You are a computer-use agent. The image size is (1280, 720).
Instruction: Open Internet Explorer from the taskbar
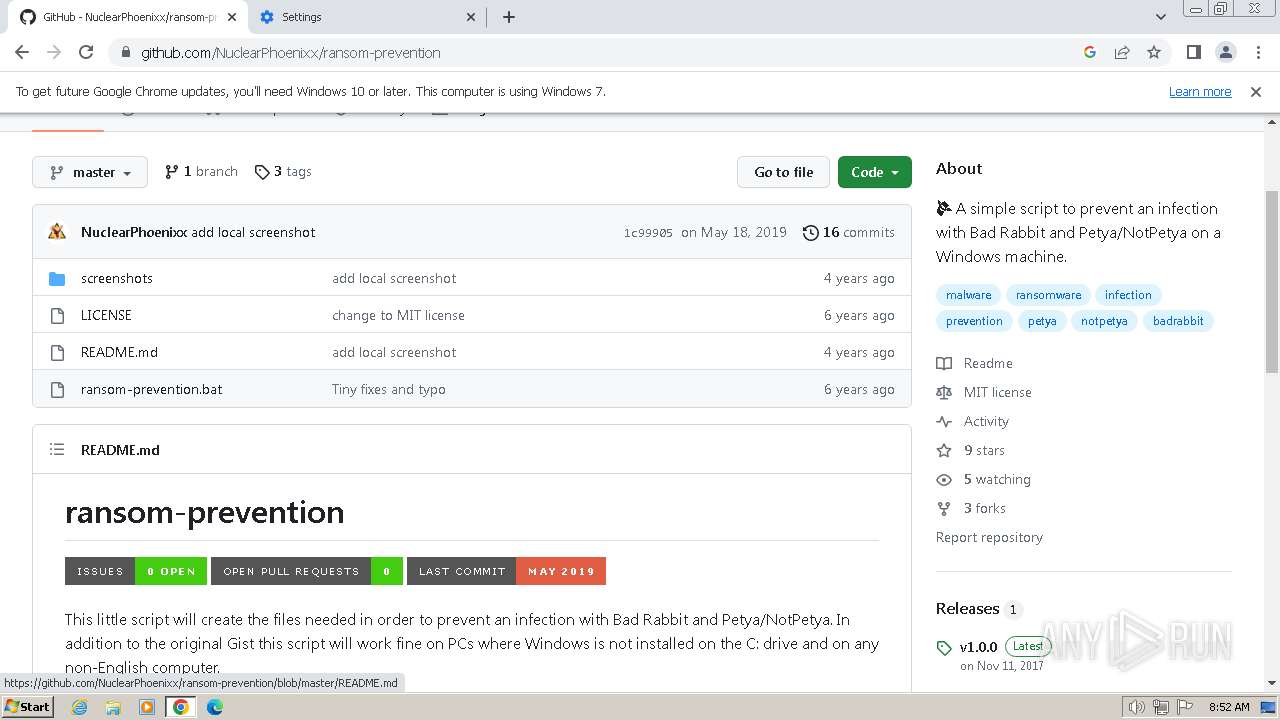click(x=80, y=707)
